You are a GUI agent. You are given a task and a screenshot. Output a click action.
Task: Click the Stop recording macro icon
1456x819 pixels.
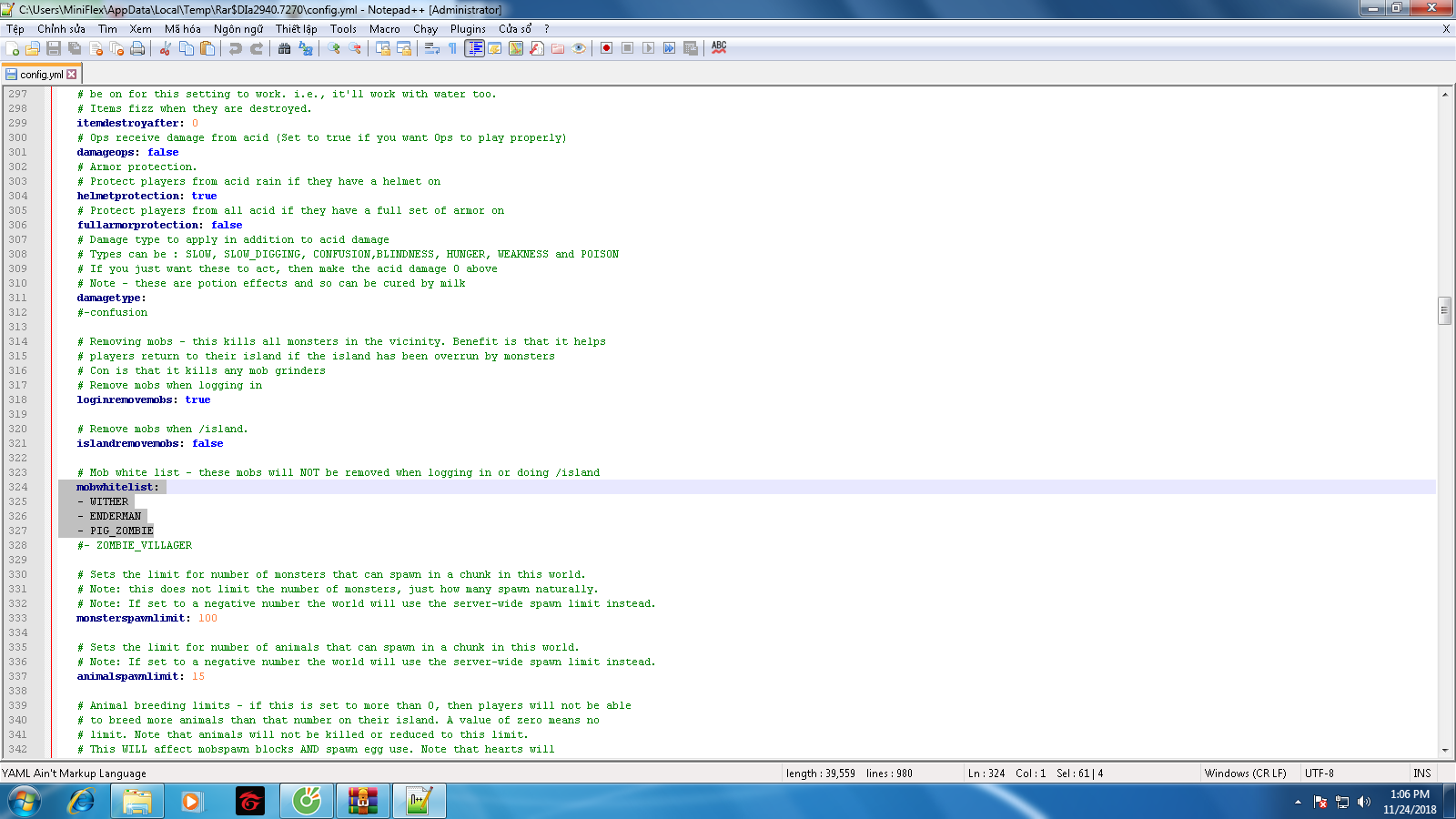pos(627,48)
